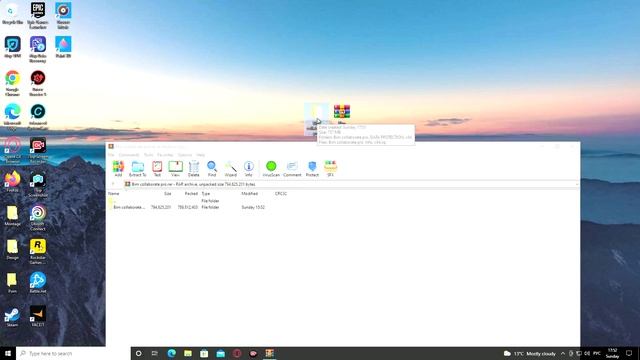640x360 pixels.
Task: Select the Firefox desktop icon
Action: coord(12,182)
